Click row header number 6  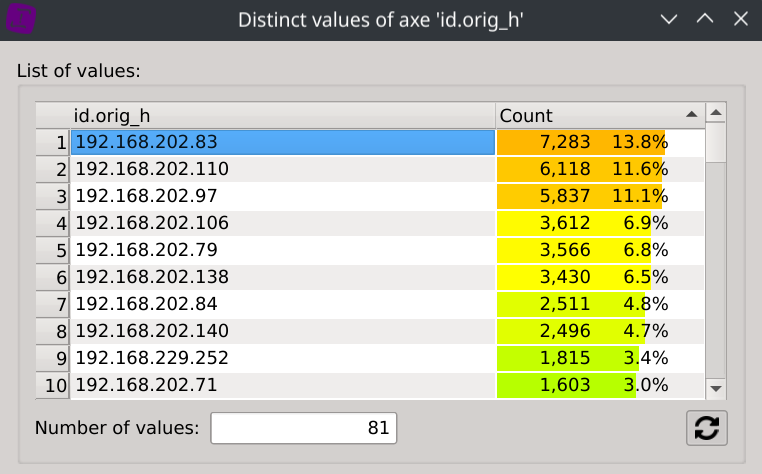pyautogui.click(x=53, y=277)
